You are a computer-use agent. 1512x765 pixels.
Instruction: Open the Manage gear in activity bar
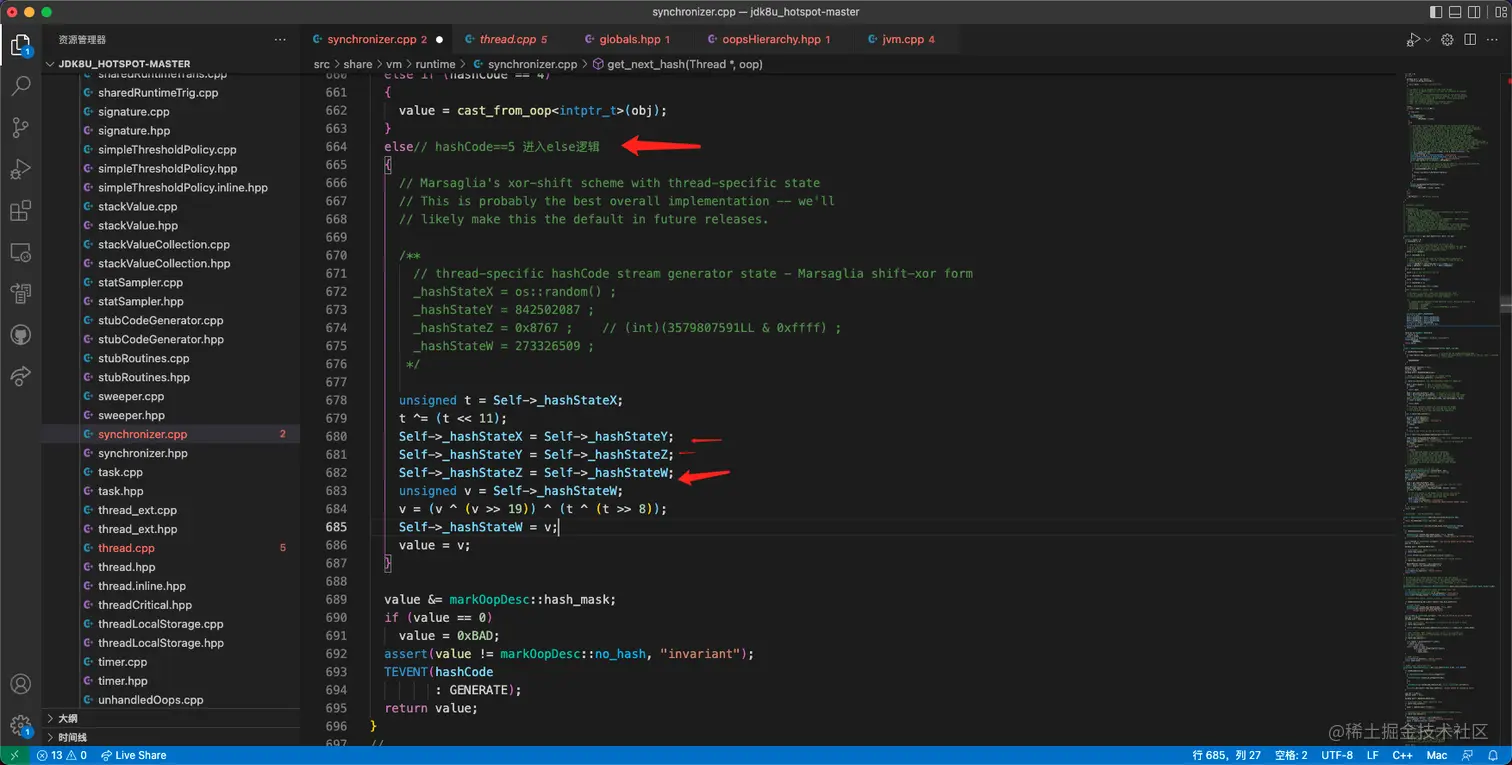20,726
